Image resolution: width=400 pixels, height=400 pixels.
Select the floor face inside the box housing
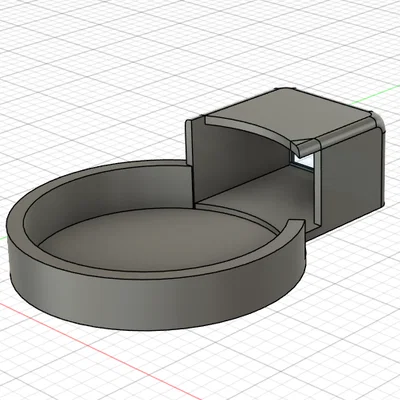[x=267, y=194]
